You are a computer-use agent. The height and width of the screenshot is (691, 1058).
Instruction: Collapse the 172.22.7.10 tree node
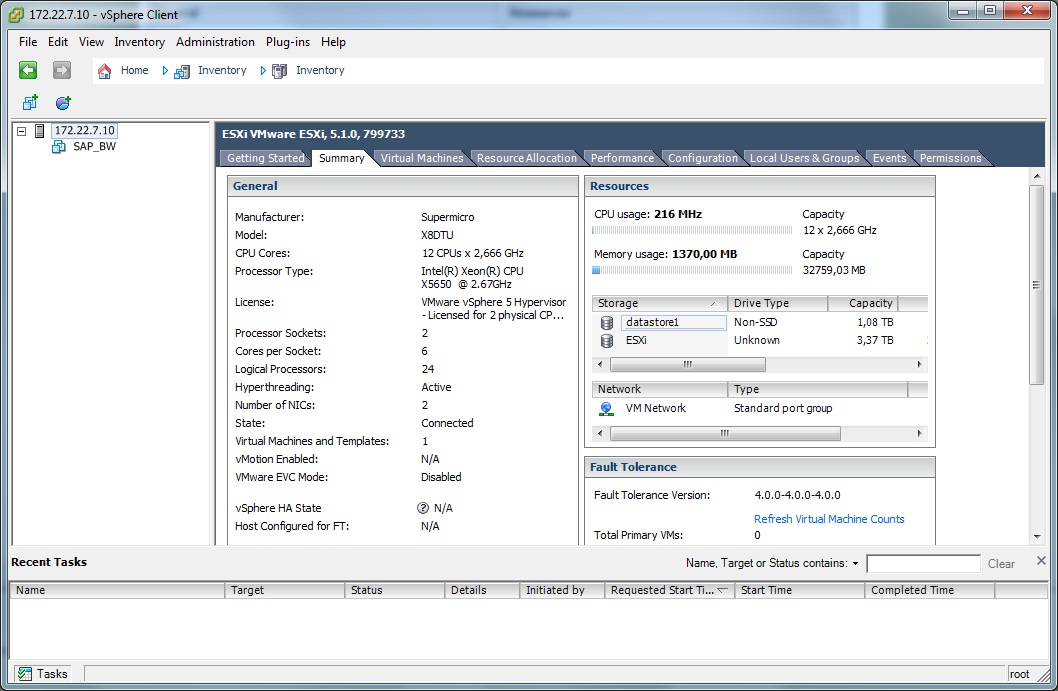click(x=22, y=131)
